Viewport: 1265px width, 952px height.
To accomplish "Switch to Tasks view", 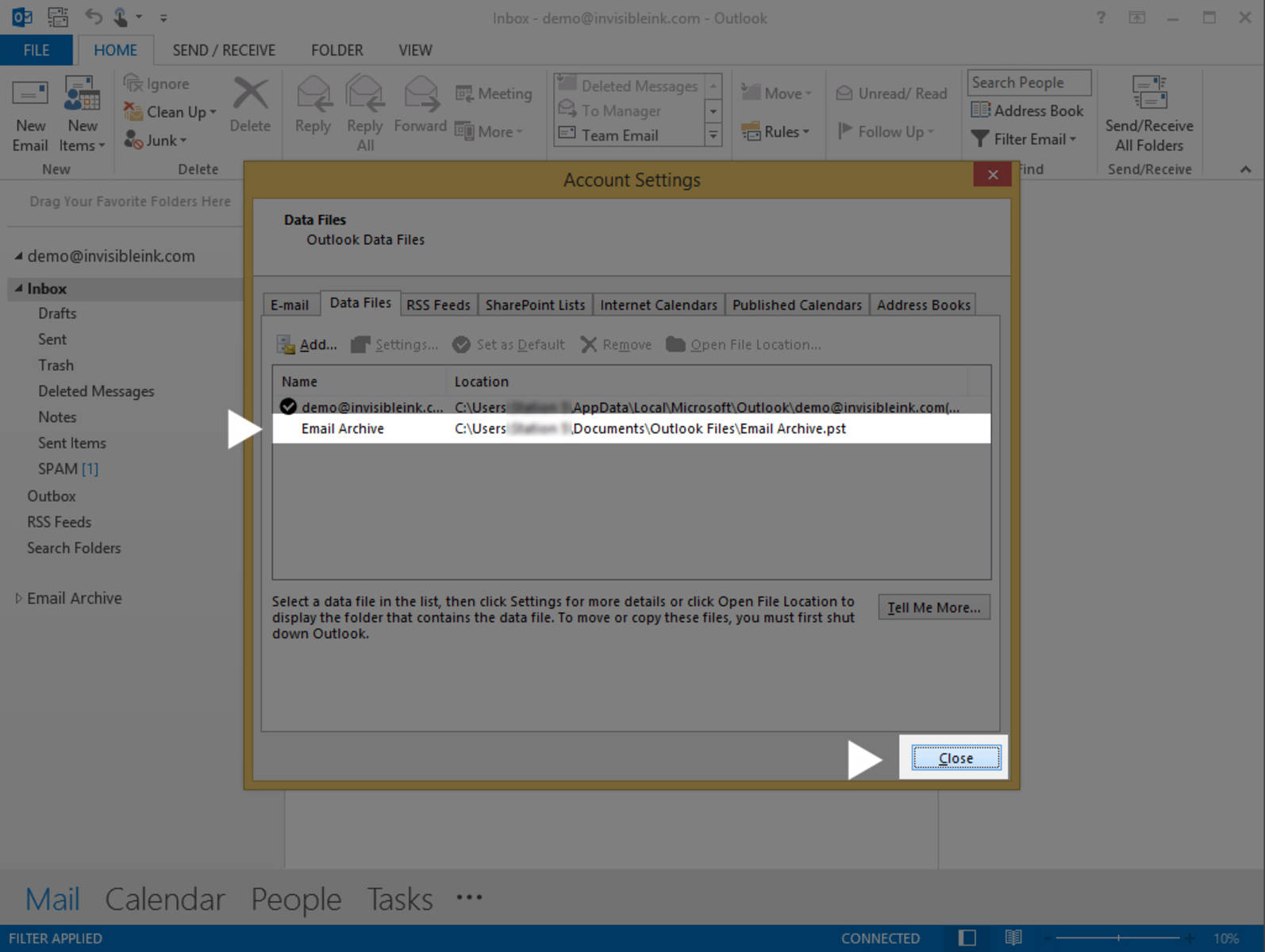I will (400, 899).
